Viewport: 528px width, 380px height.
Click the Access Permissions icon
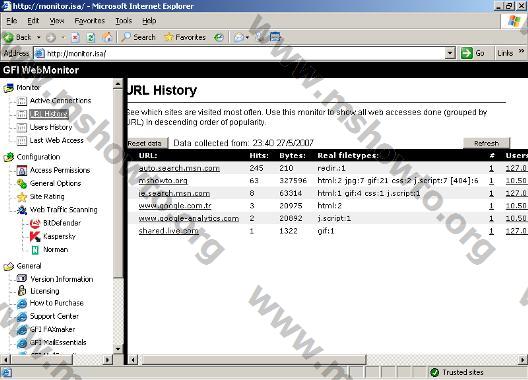22,170
